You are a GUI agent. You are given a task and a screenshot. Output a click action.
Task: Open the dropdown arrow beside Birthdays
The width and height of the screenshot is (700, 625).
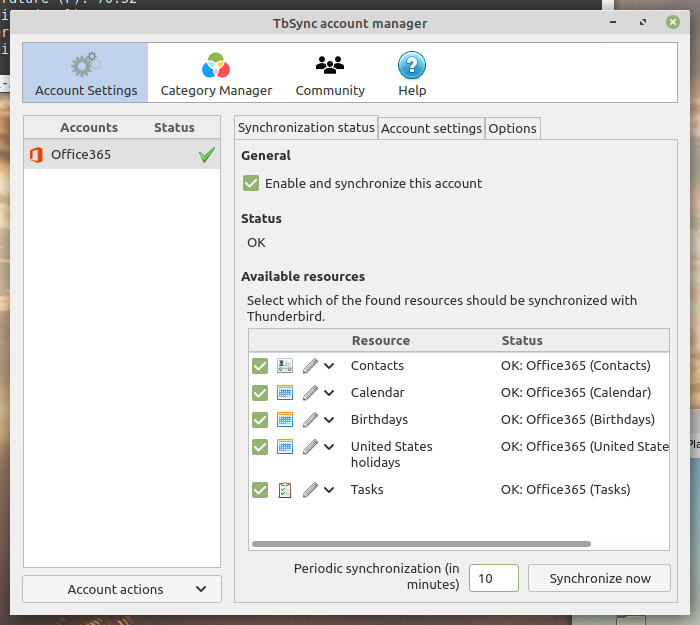click(x=329, y=420)
